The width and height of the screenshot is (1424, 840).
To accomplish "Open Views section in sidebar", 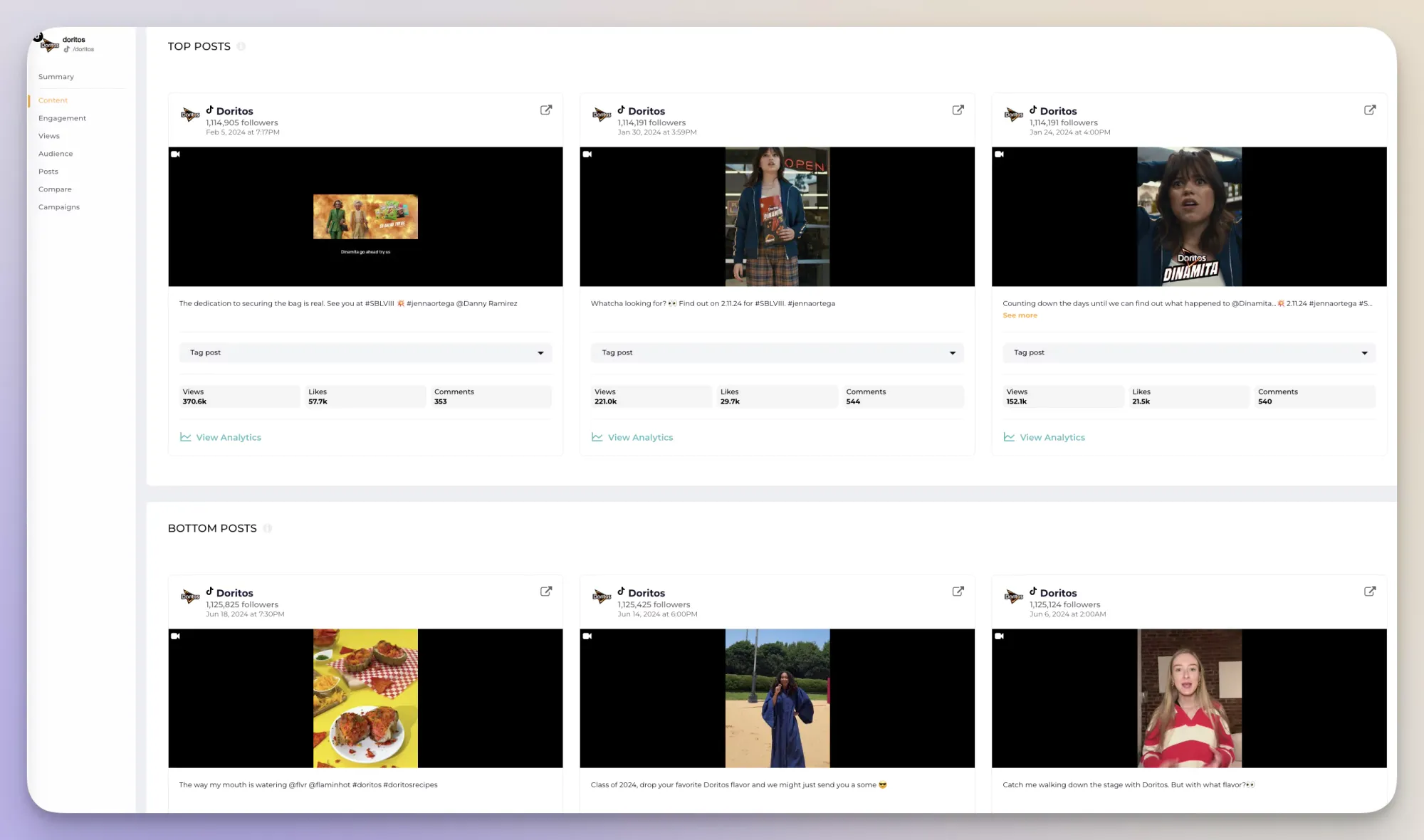I will [49, 136].
